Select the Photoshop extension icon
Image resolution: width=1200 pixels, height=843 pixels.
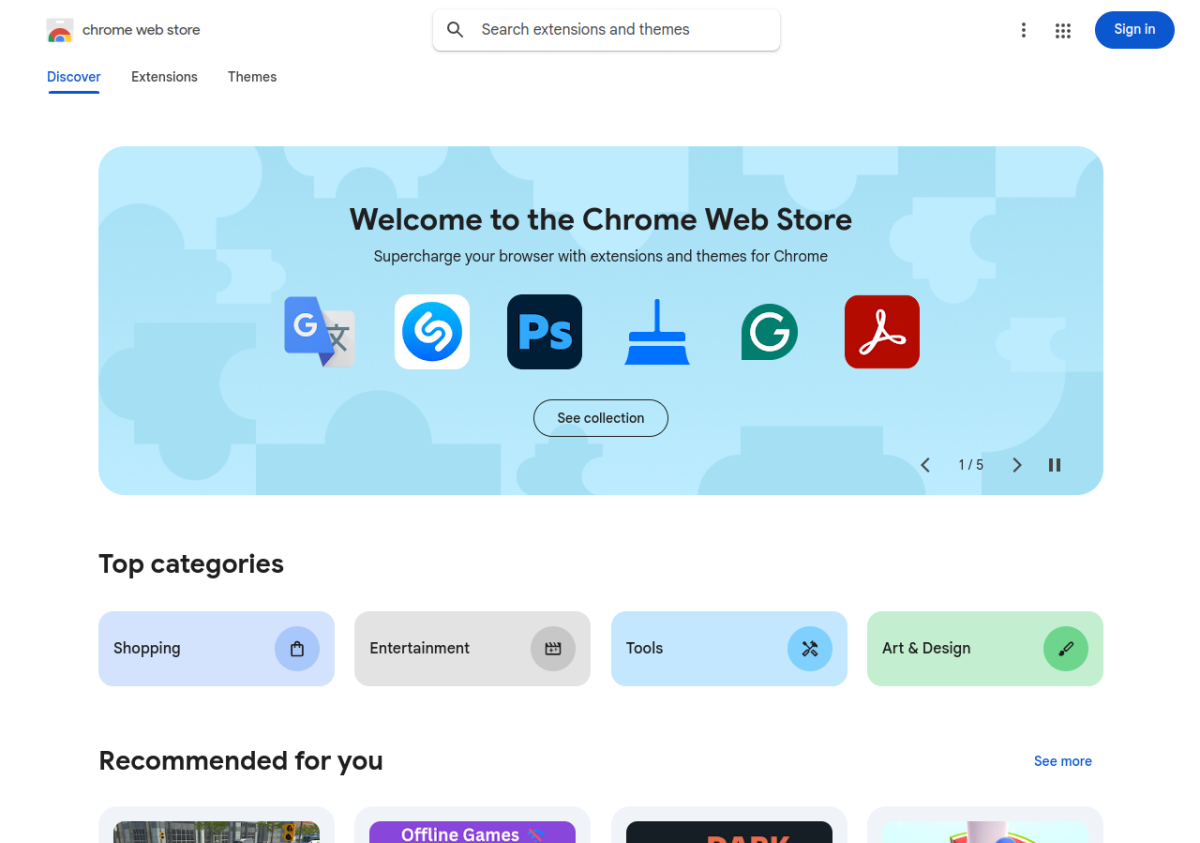pyautogui.click(x=545, y=332)
